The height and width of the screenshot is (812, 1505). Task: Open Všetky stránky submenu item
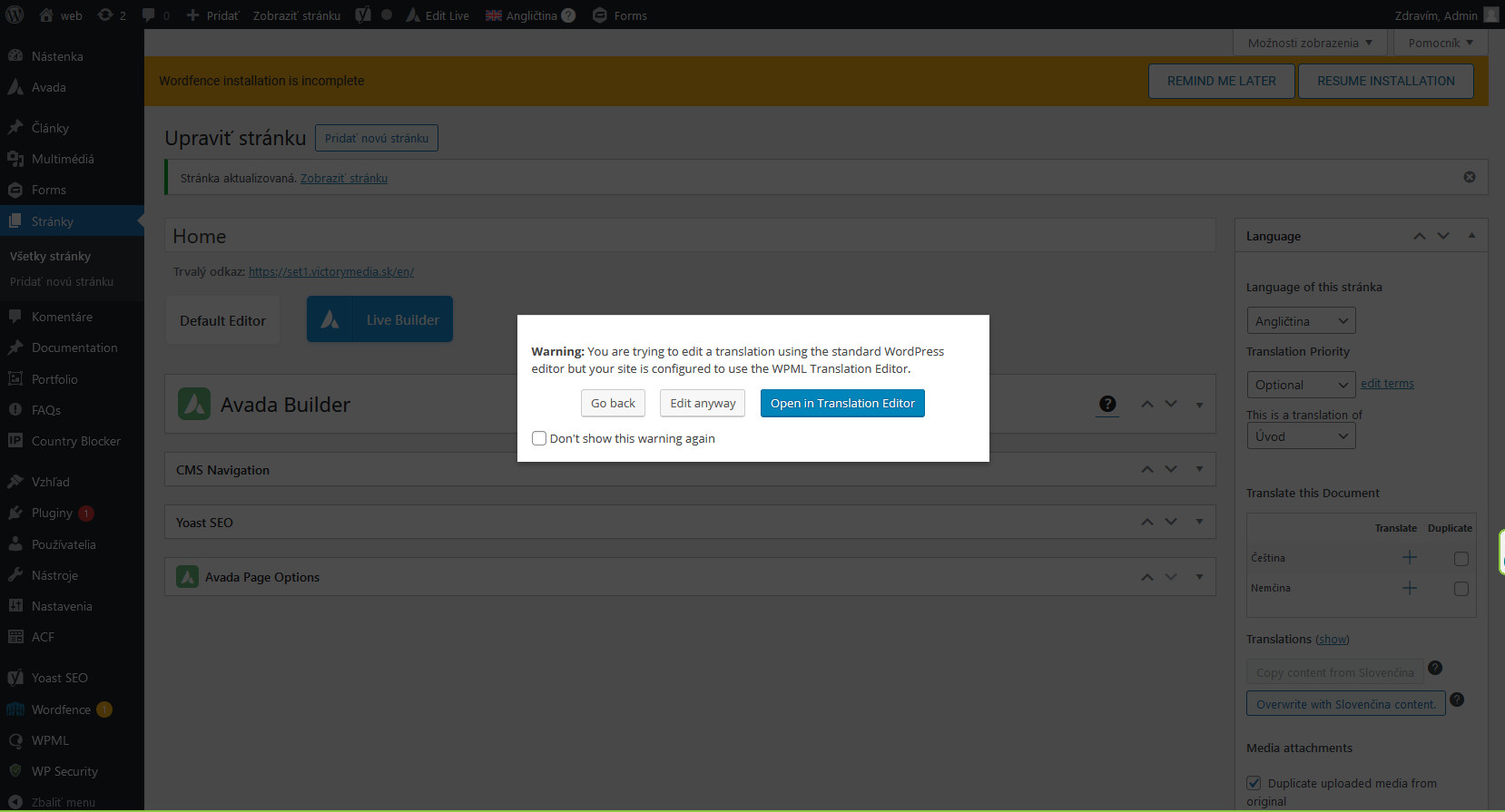click(50, 256)
